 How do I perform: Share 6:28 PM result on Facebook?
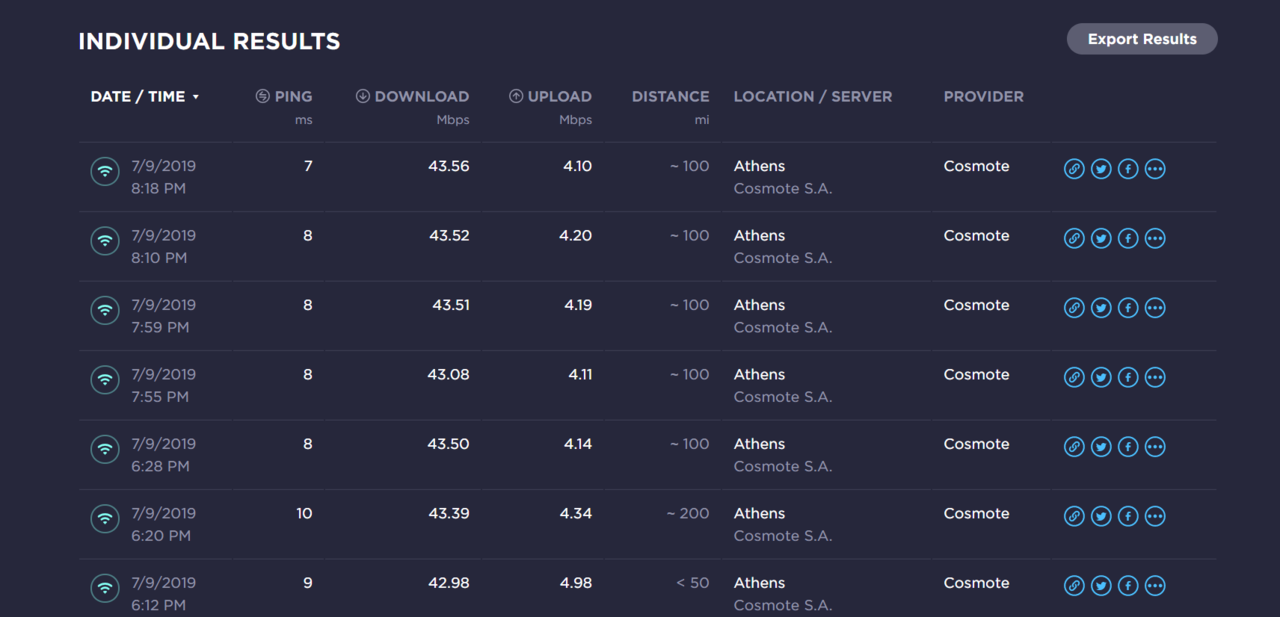pos(1128,447)
